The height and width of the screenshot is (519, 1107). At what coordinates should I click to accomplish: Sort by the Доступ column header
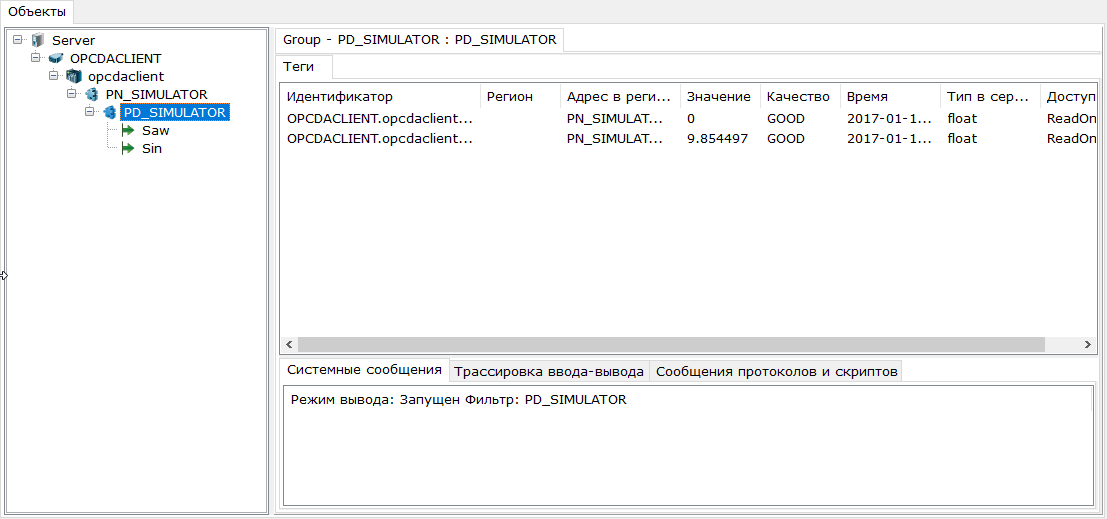click(1070, 97)
